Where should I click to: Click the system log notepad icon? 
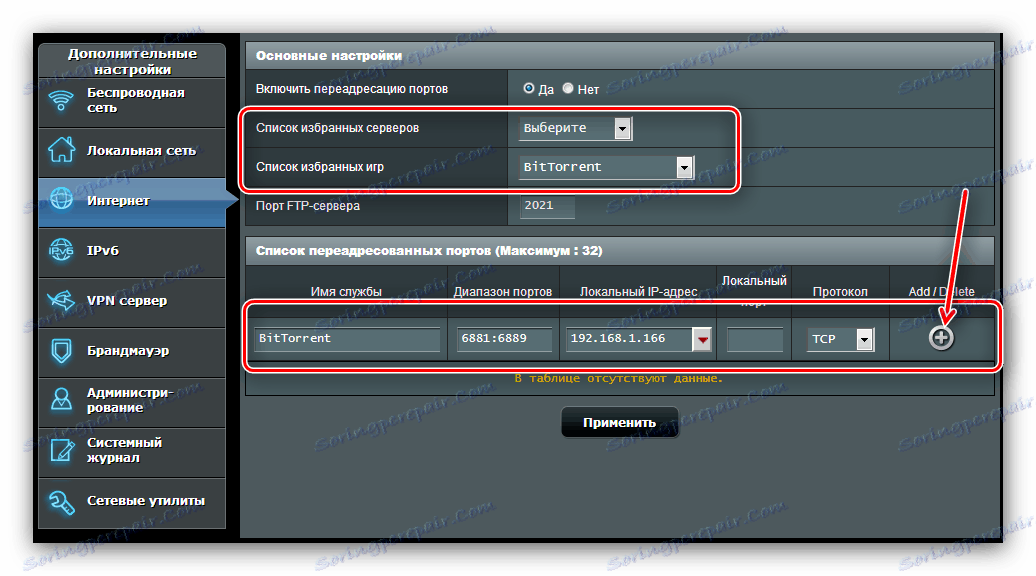[61, 450]
